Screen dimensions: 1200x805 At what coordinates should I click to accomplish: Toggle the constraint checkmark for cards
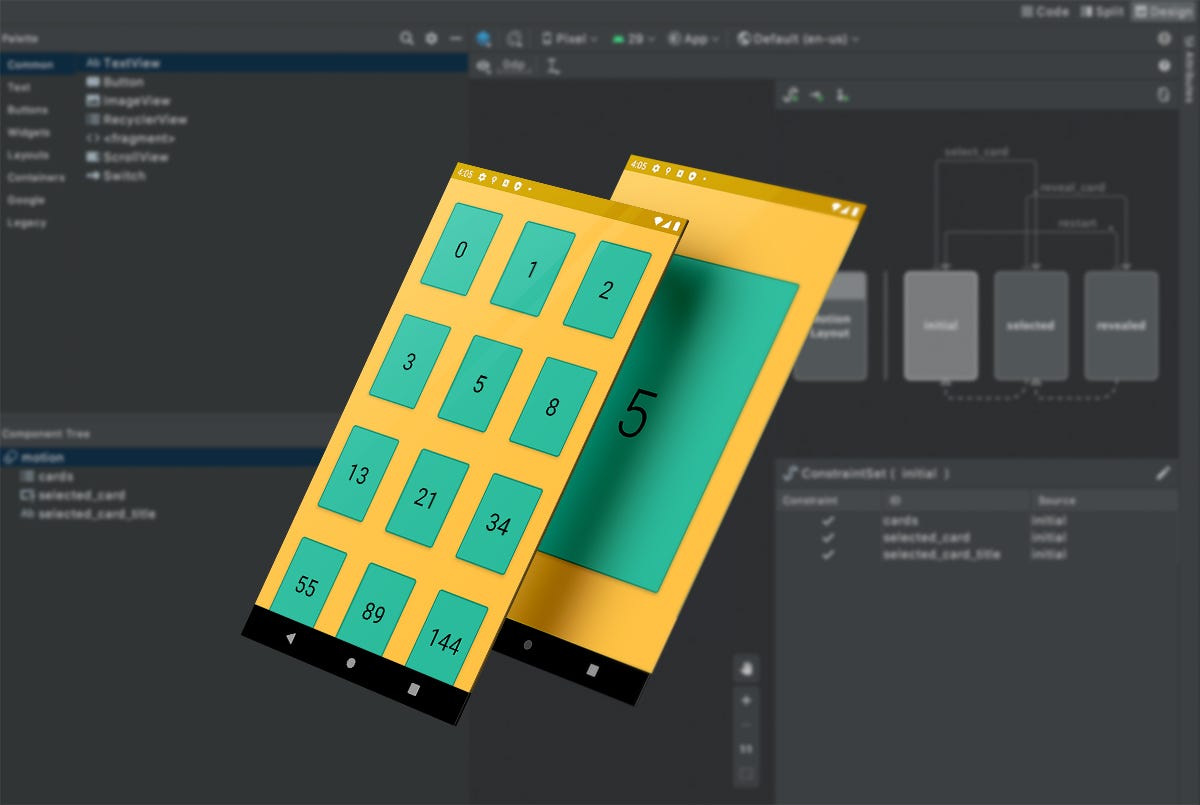tap(828, 520)
